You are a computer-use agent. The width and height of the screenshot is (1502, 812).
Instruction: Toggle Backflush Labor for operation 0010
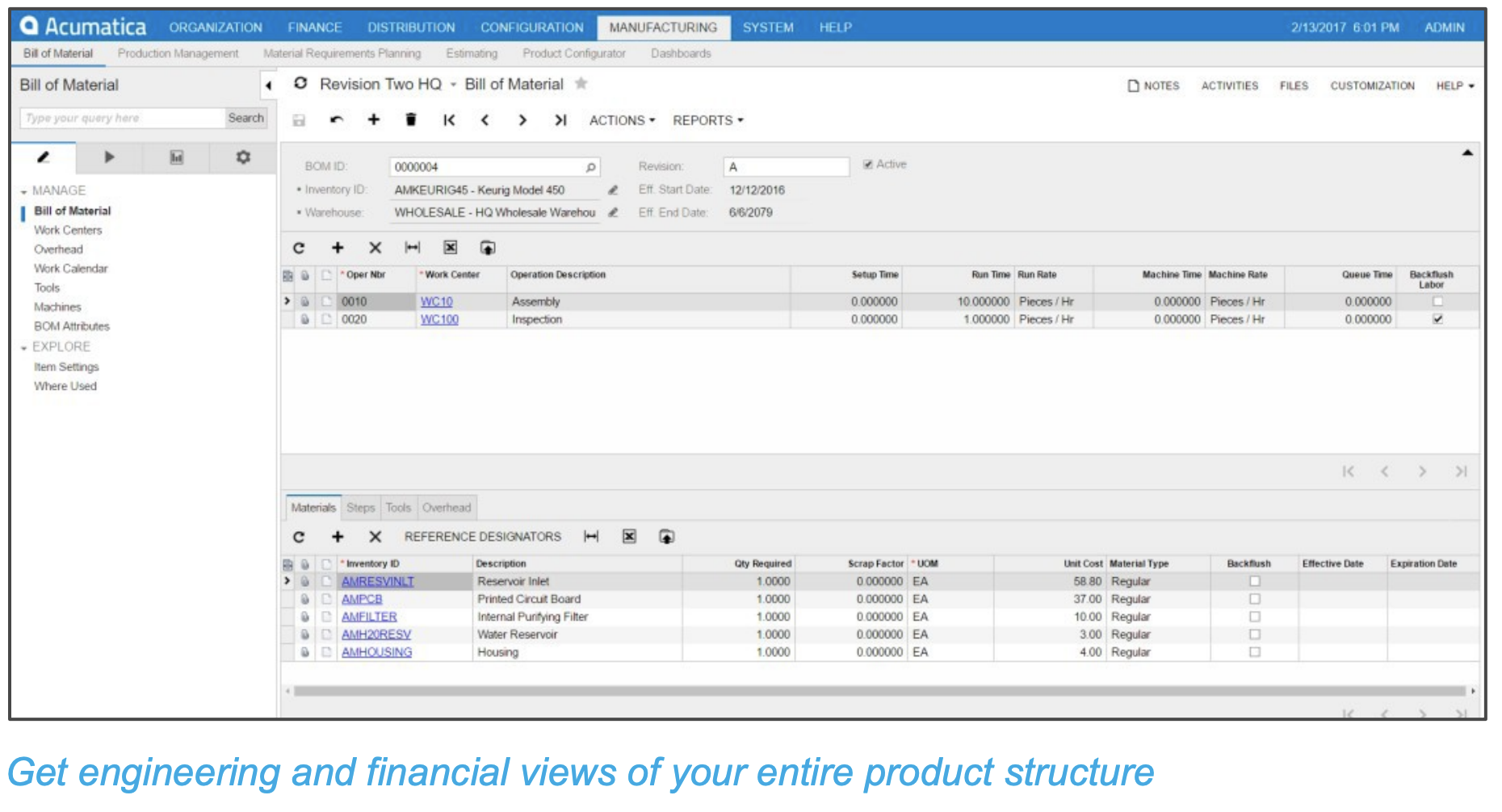[x=1437, y=301]
